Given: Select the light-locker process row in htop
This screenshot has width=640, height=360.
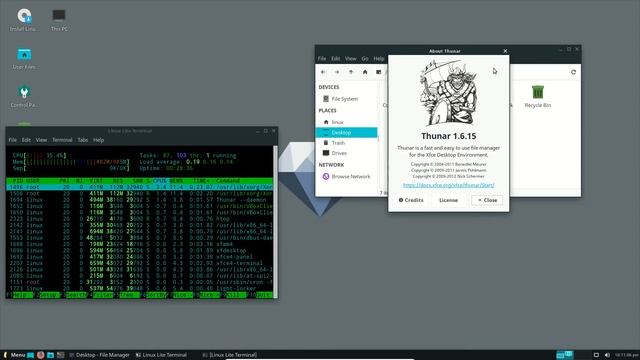Looking at the screenshot, I should point(139,289).
